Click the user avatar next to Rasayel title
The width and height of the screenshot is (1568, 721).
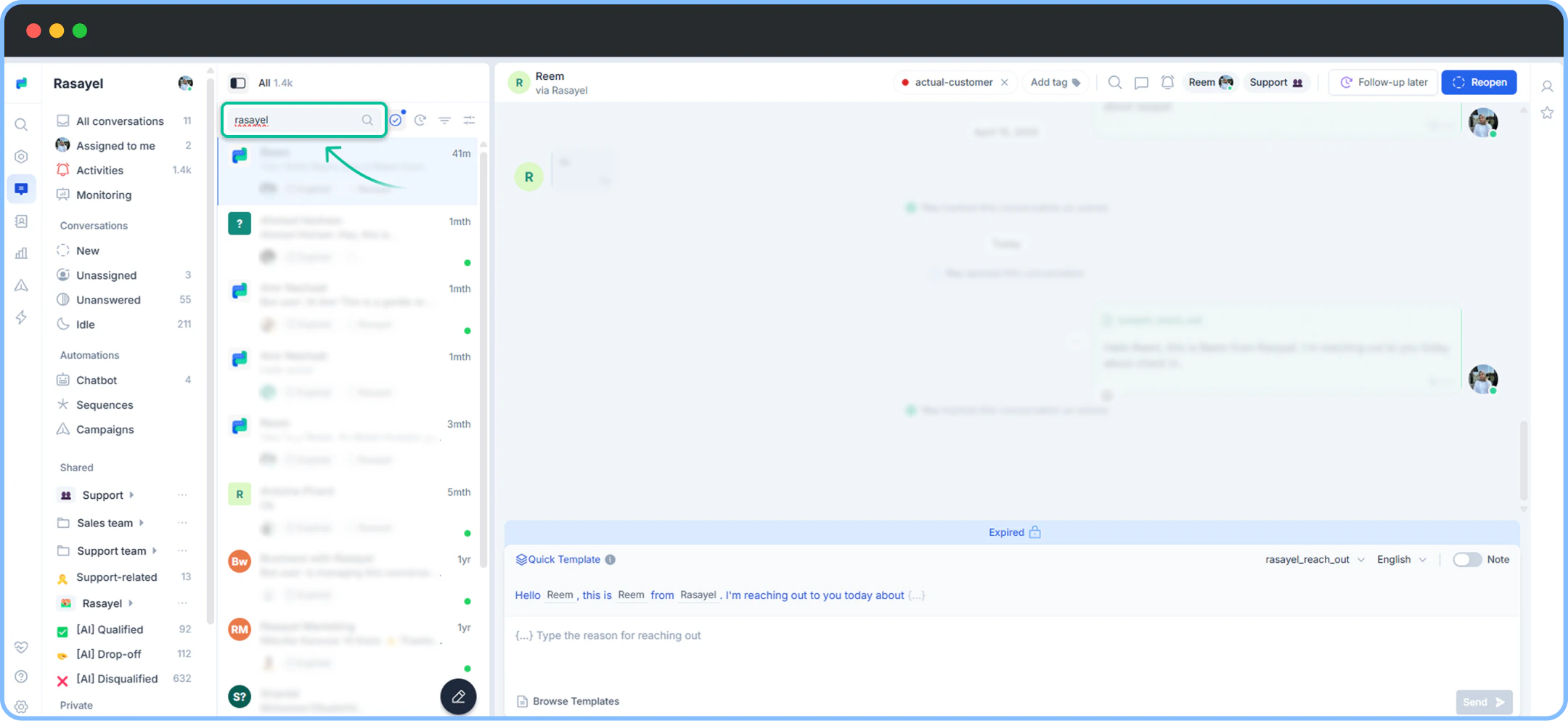186,83
